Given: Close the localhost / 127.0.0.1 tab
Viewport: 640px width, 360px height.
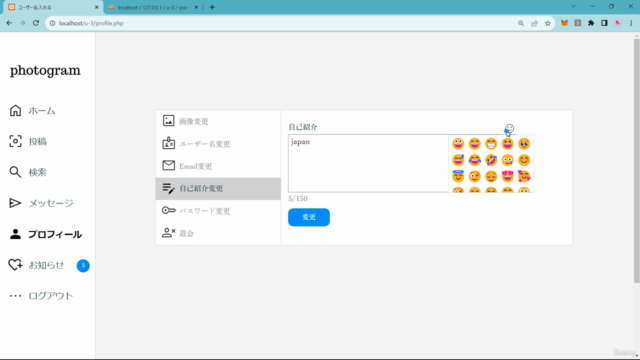Looking at the screenshot, I should 196,7.
